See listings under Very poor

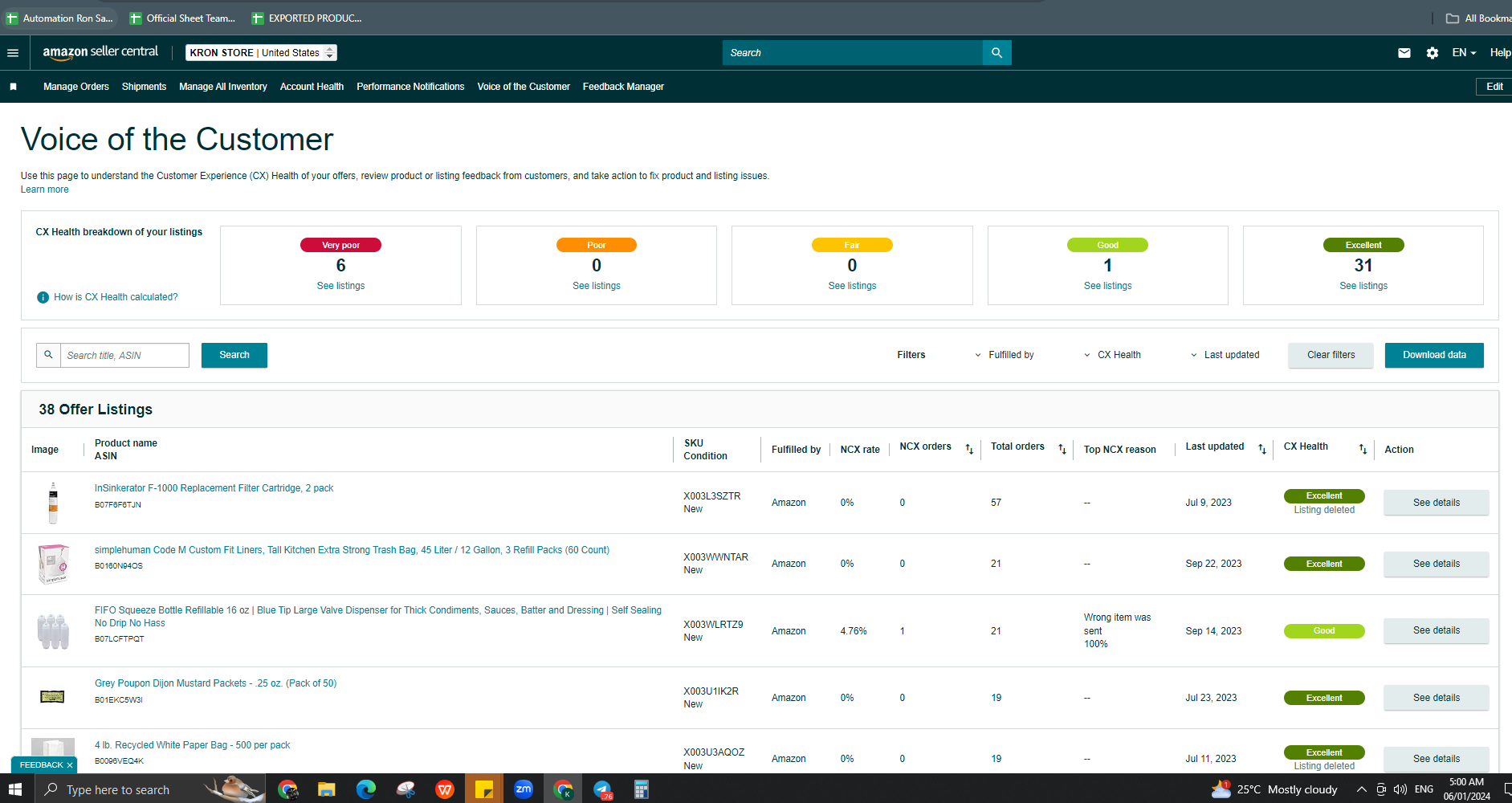coord(340,286)
